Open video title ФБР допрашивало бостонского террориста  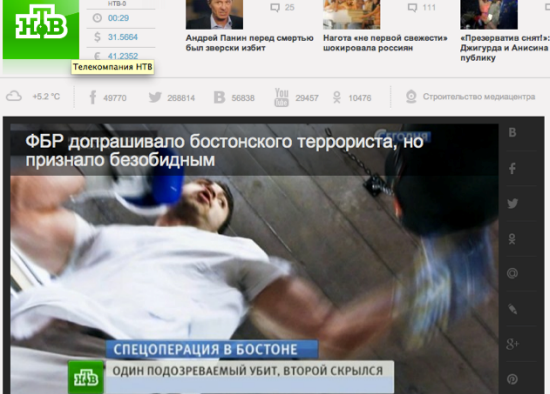point(224,151)
